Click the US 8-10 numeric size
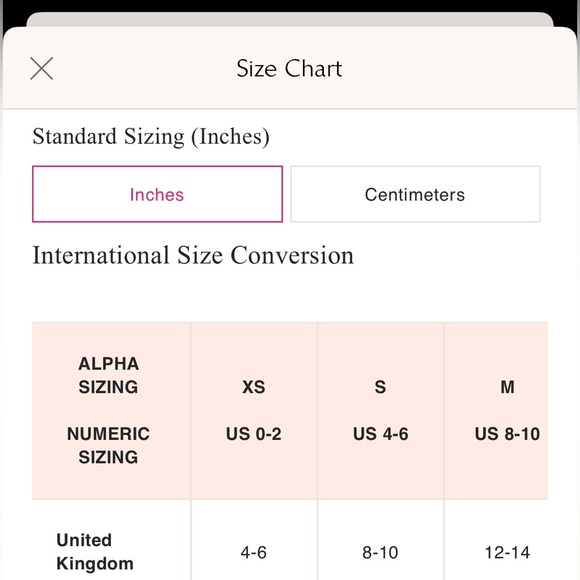This screenshot has width=580, height=580. (x=508, y=434)
